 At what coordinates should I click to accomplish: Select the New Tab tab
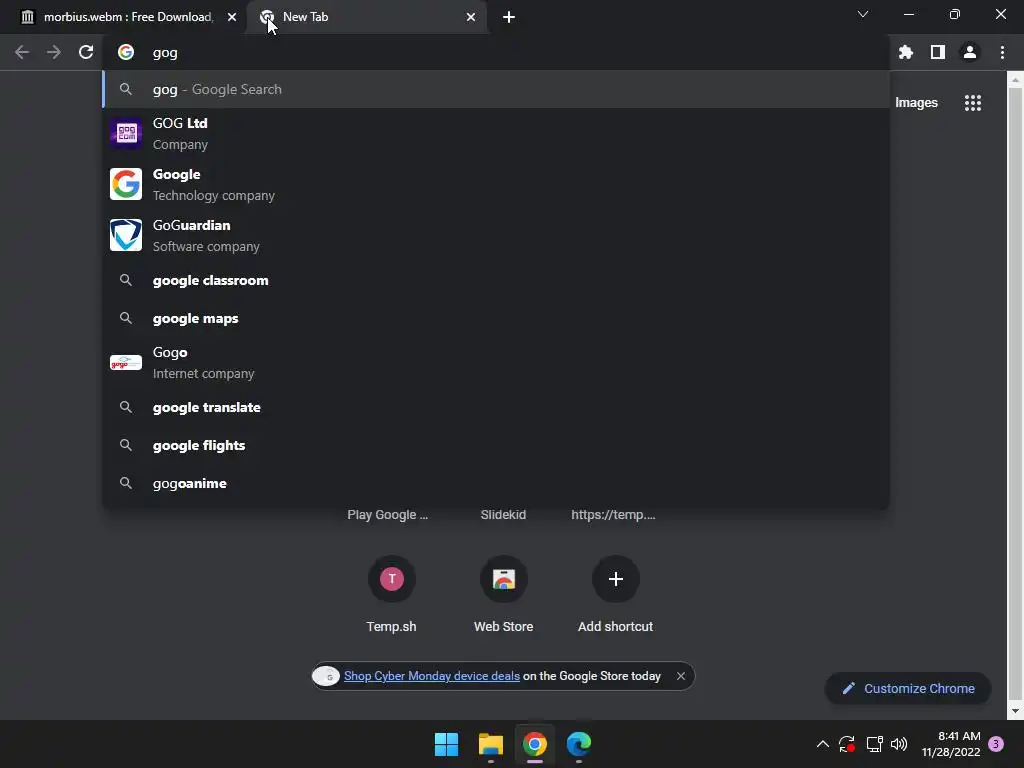[x=369, y=17]
